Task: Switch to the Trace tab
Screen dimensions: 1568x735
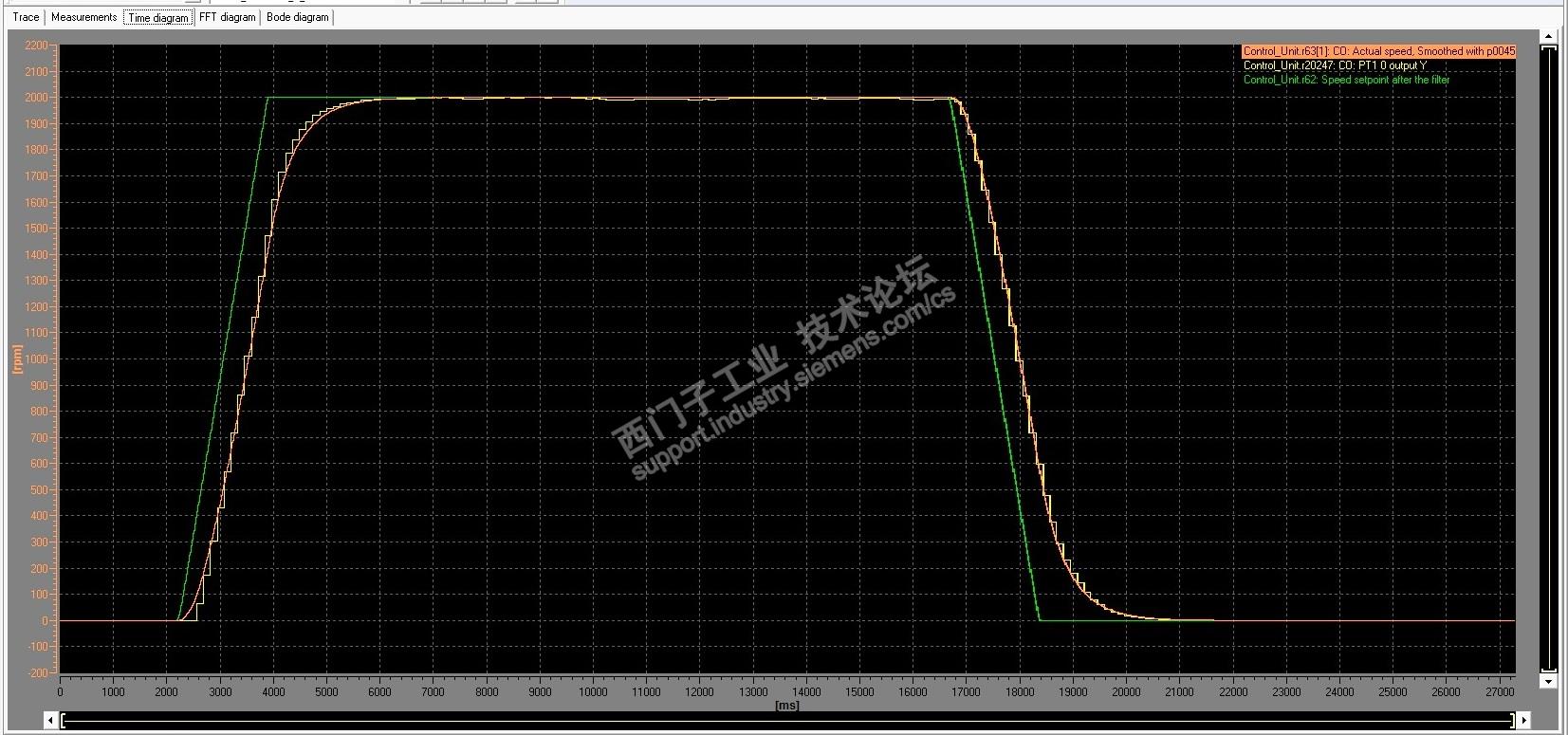Action: tap(26, 17)
